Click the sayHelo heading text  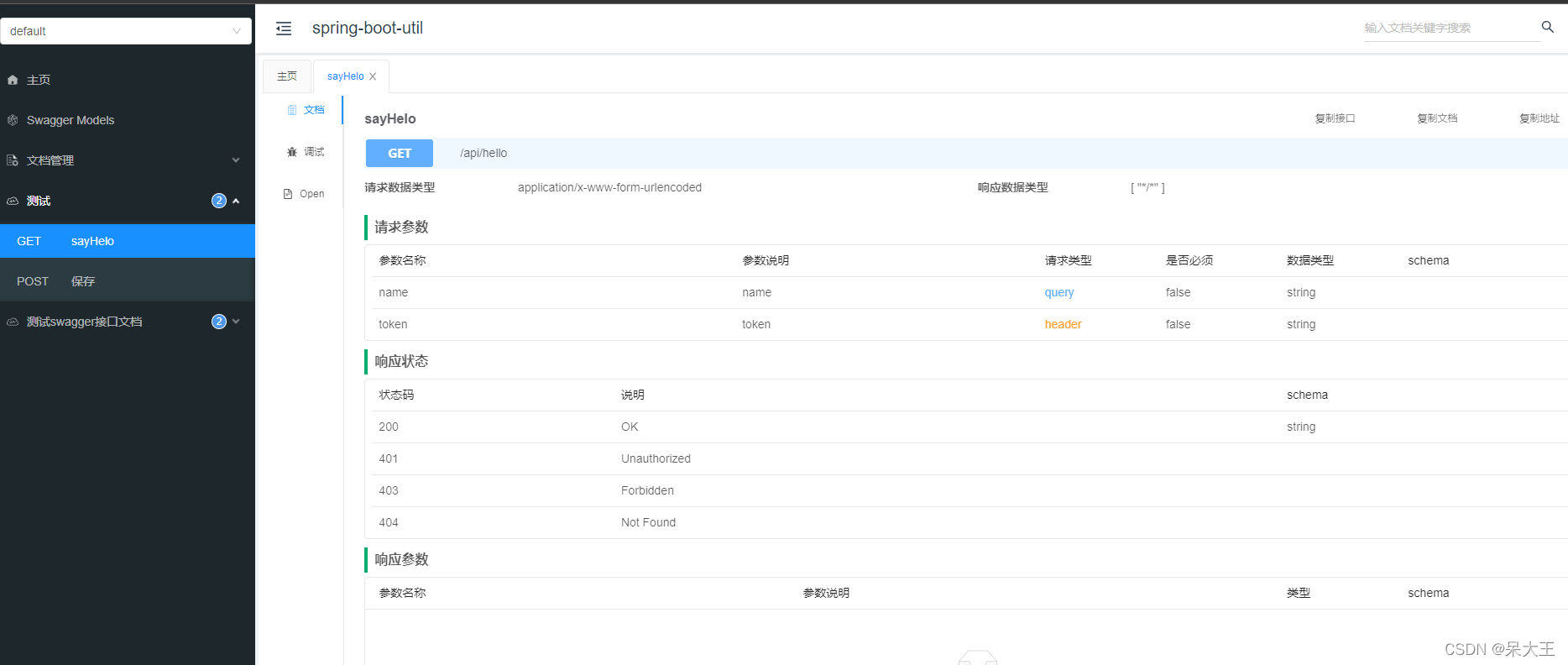pos(390,119)
